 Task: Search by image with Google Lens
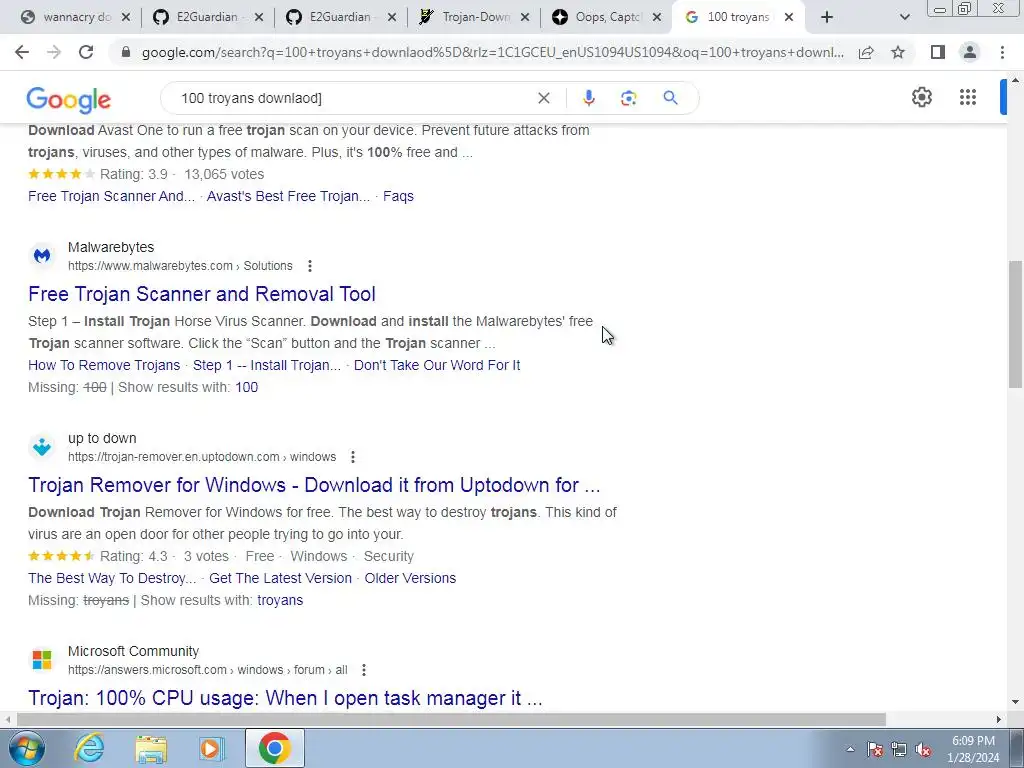click(628, 98)
